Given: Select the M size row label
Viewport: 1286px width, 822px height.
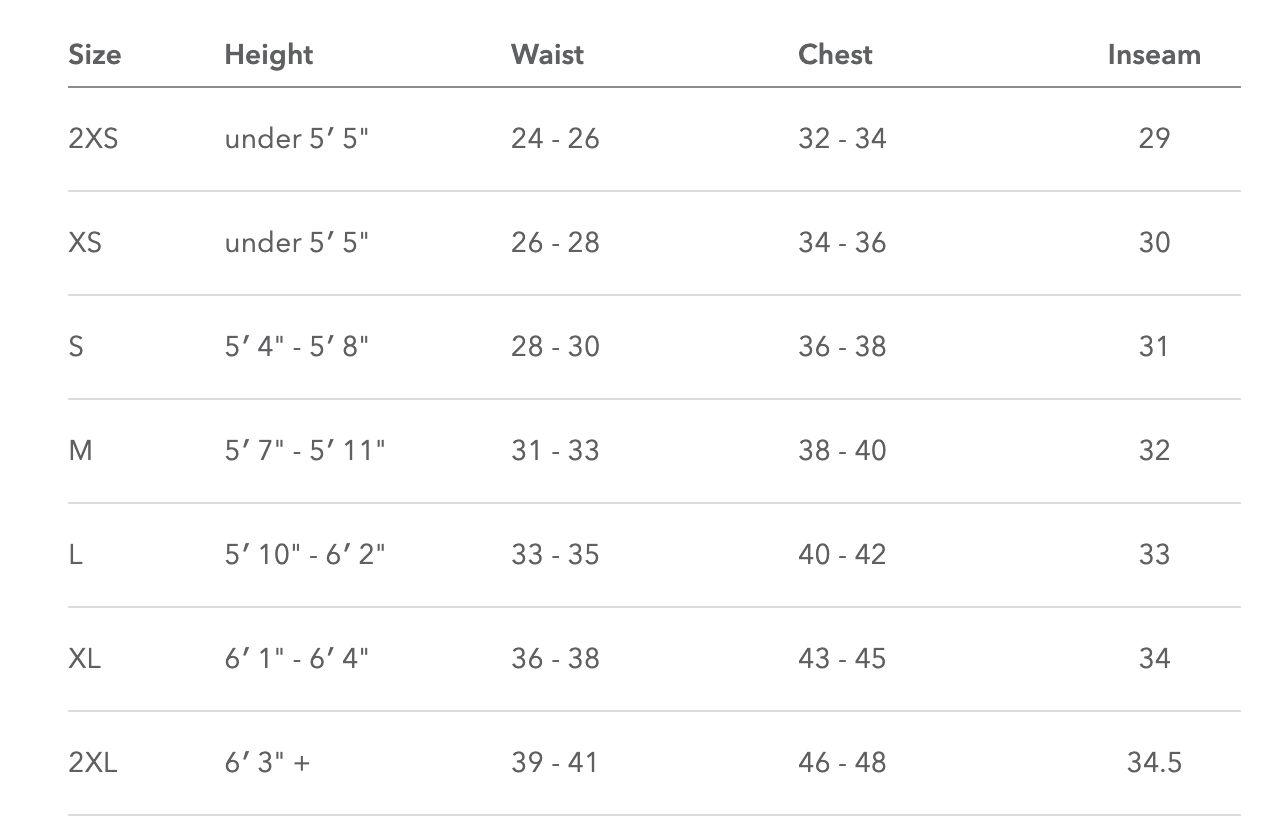Looking at the screenshot, I should coord(80,450).
